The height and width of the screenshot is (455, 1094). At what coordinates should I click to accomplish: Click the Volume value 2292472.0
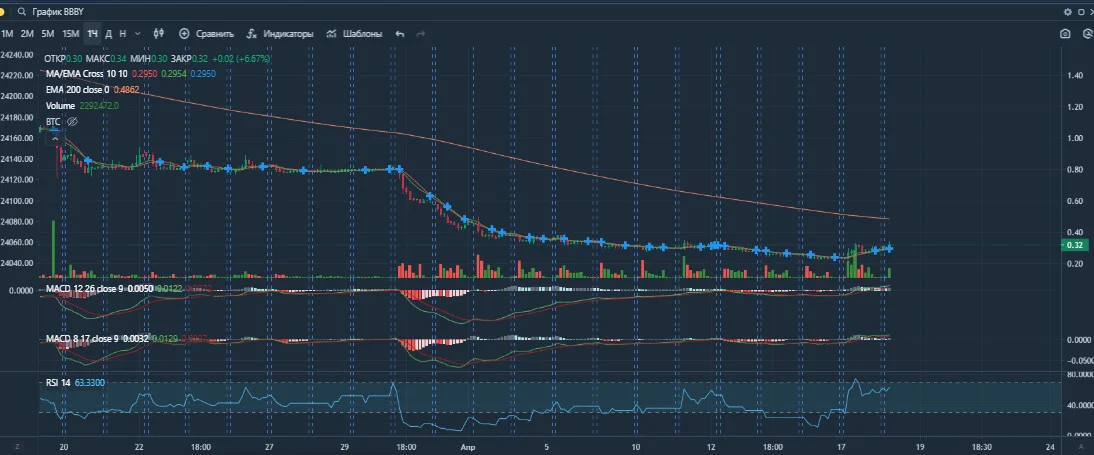pyautogui.click(x=98, y=105)
